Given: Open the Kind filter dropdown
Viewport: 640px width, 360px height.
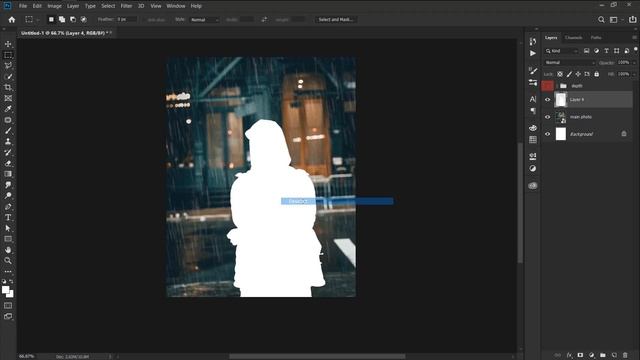Looking at the screenshot, I should [x=562, y=51].
